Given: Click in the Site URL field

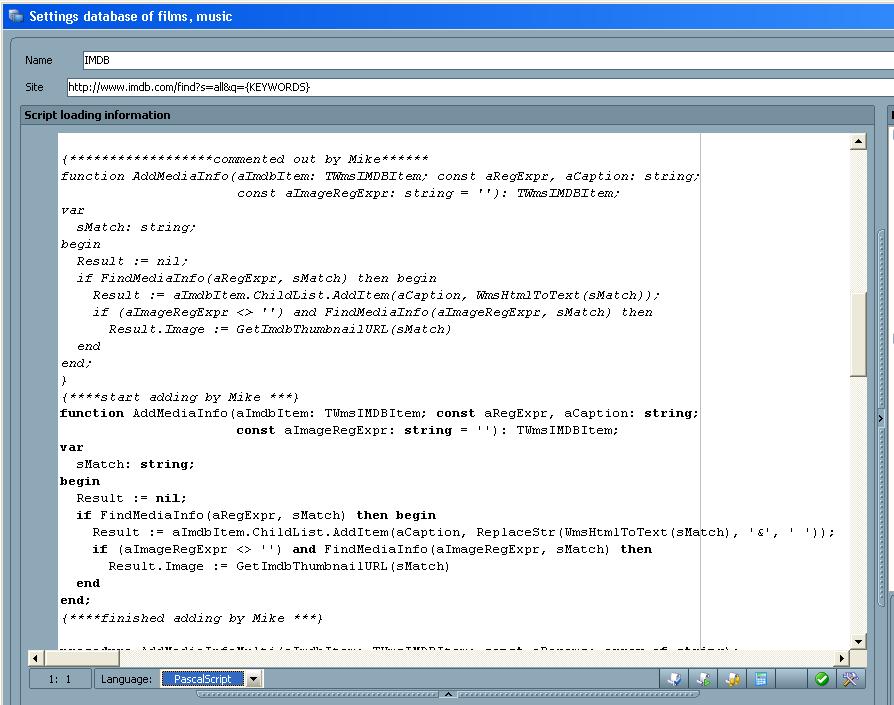Looking at the screenshot, I should pyautogui.click(x=480, y=87).
